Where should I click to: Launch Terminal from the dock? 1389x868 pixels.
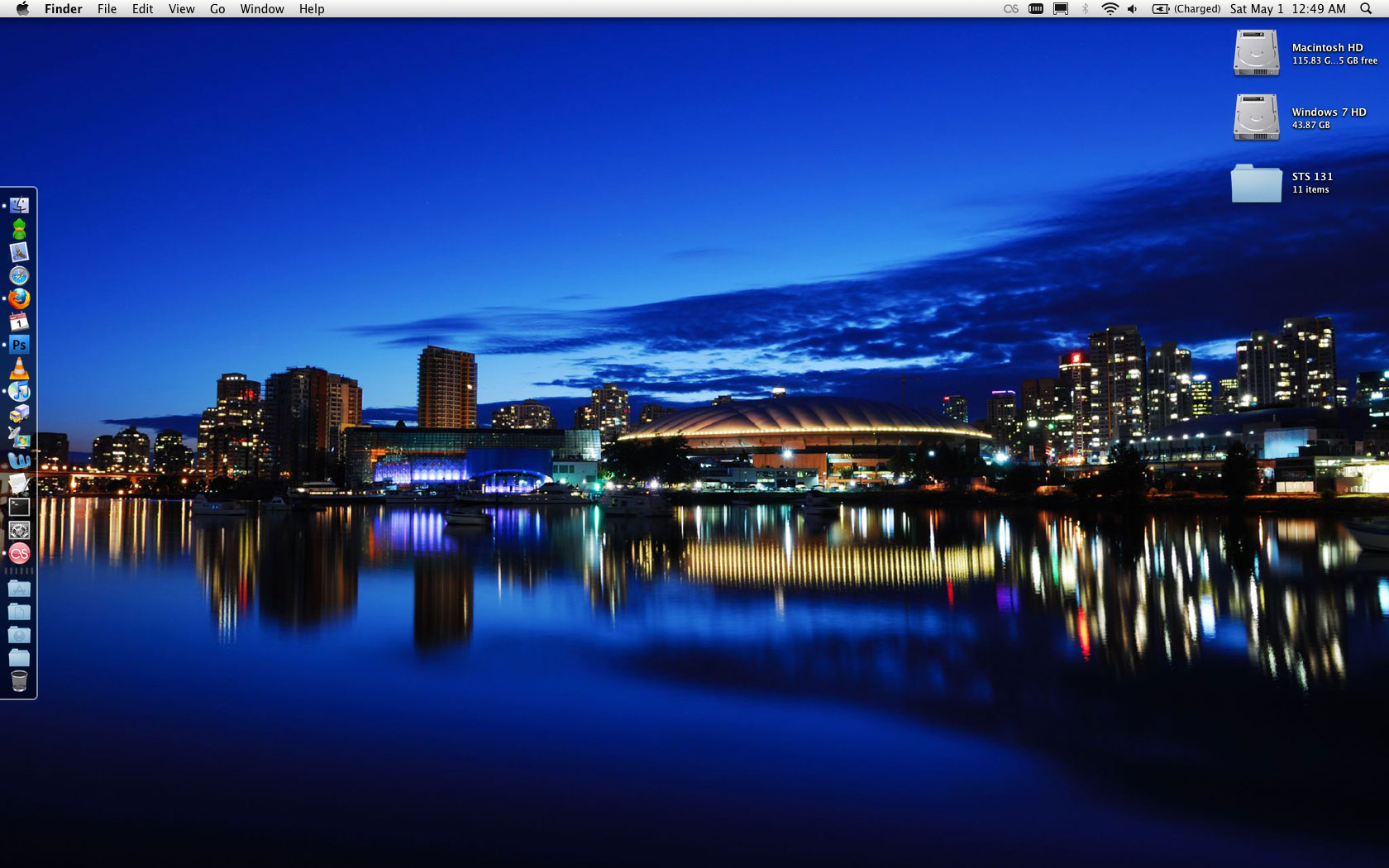click(x=19, y=507)
